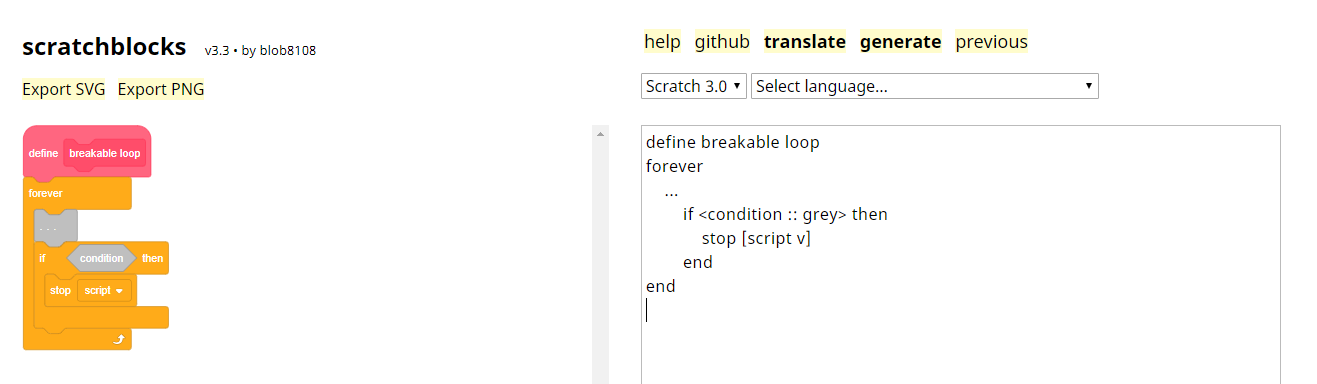This screenshot has height=384, width=1317.
Task: Select the grey condition hexagon block
Action: tap(101, 258)
